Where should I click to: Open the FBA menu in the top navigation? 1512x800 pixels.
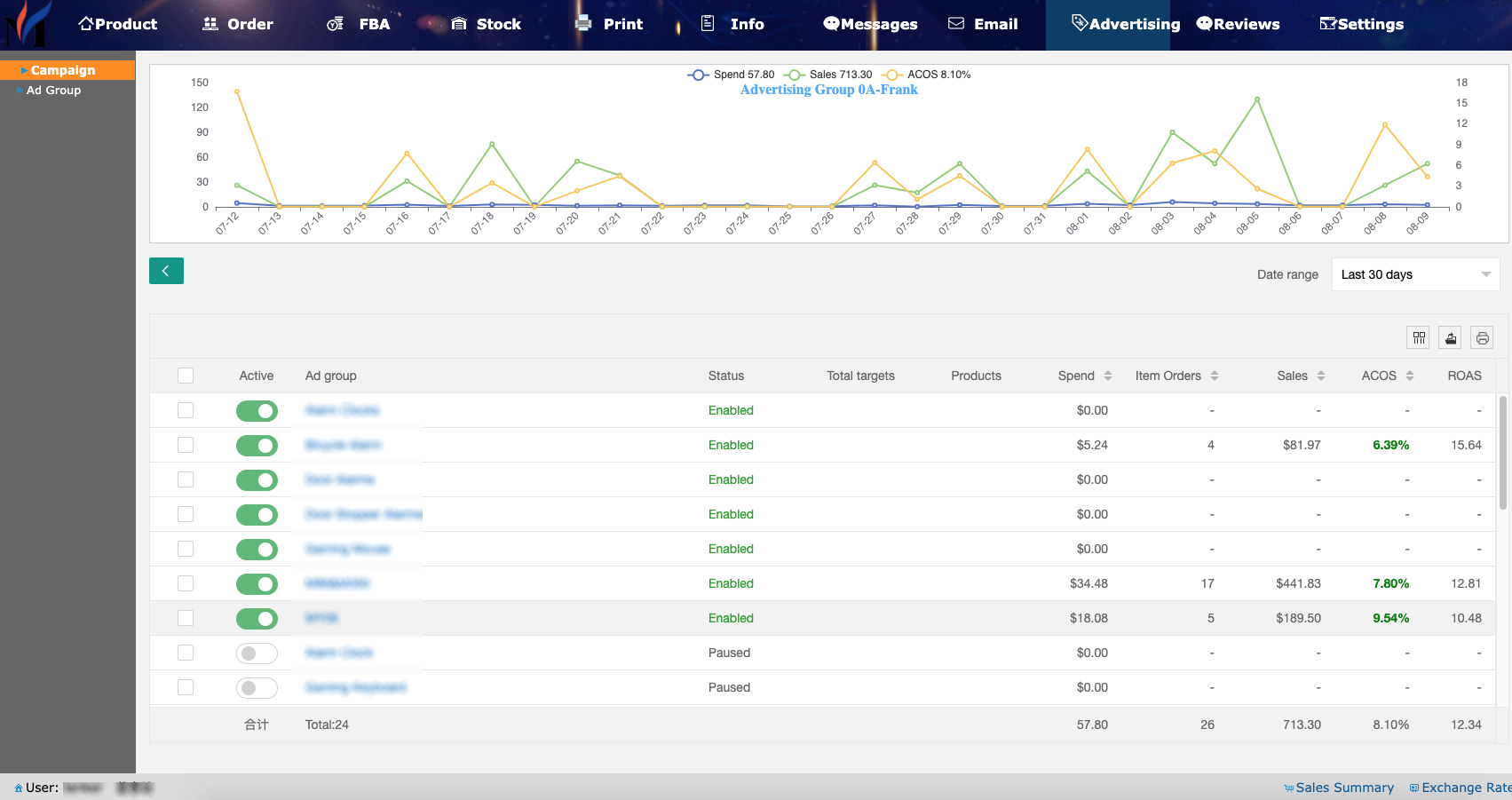pos(359,24)
